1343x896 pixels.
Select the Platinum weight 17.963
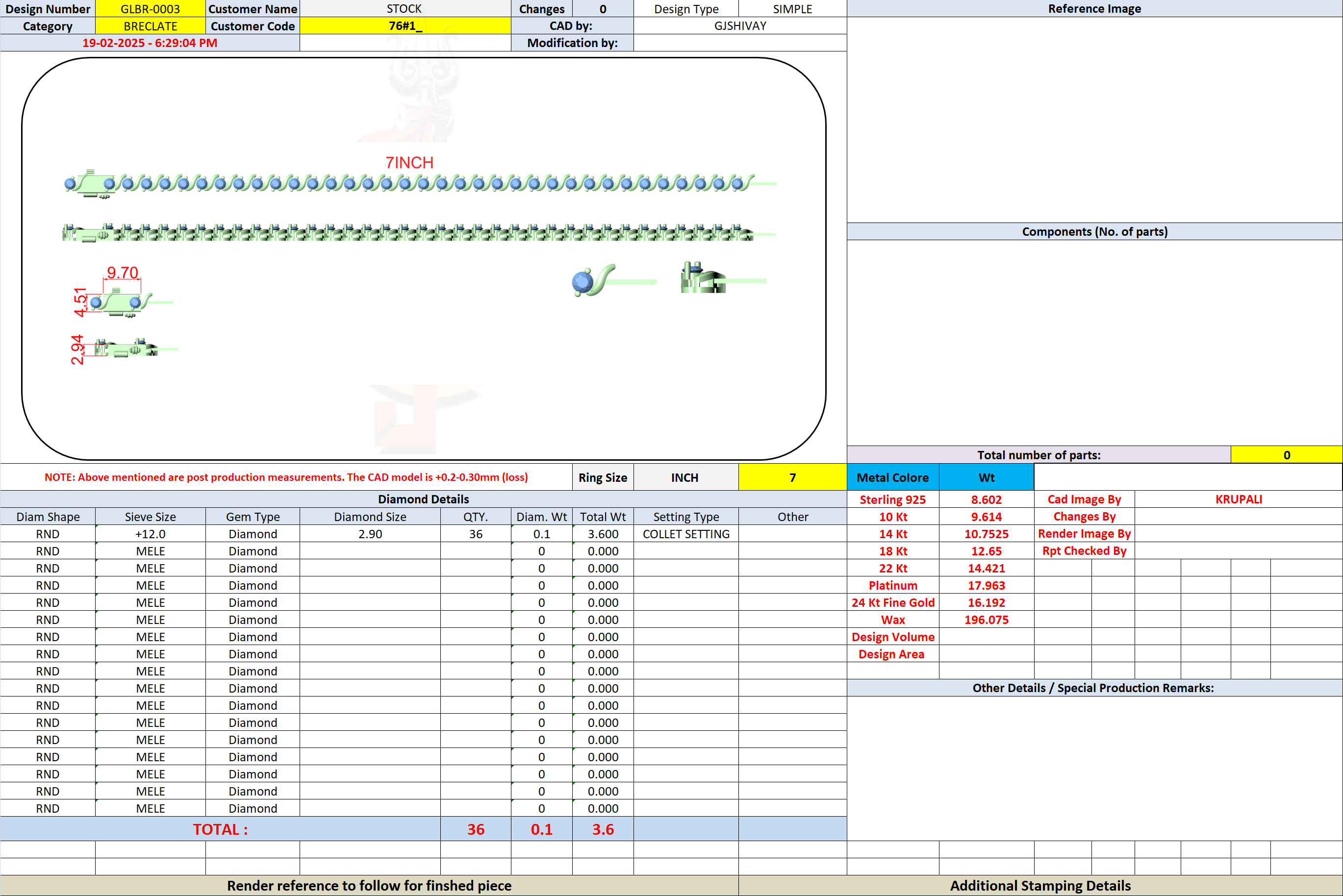click(x=987, y=585)
